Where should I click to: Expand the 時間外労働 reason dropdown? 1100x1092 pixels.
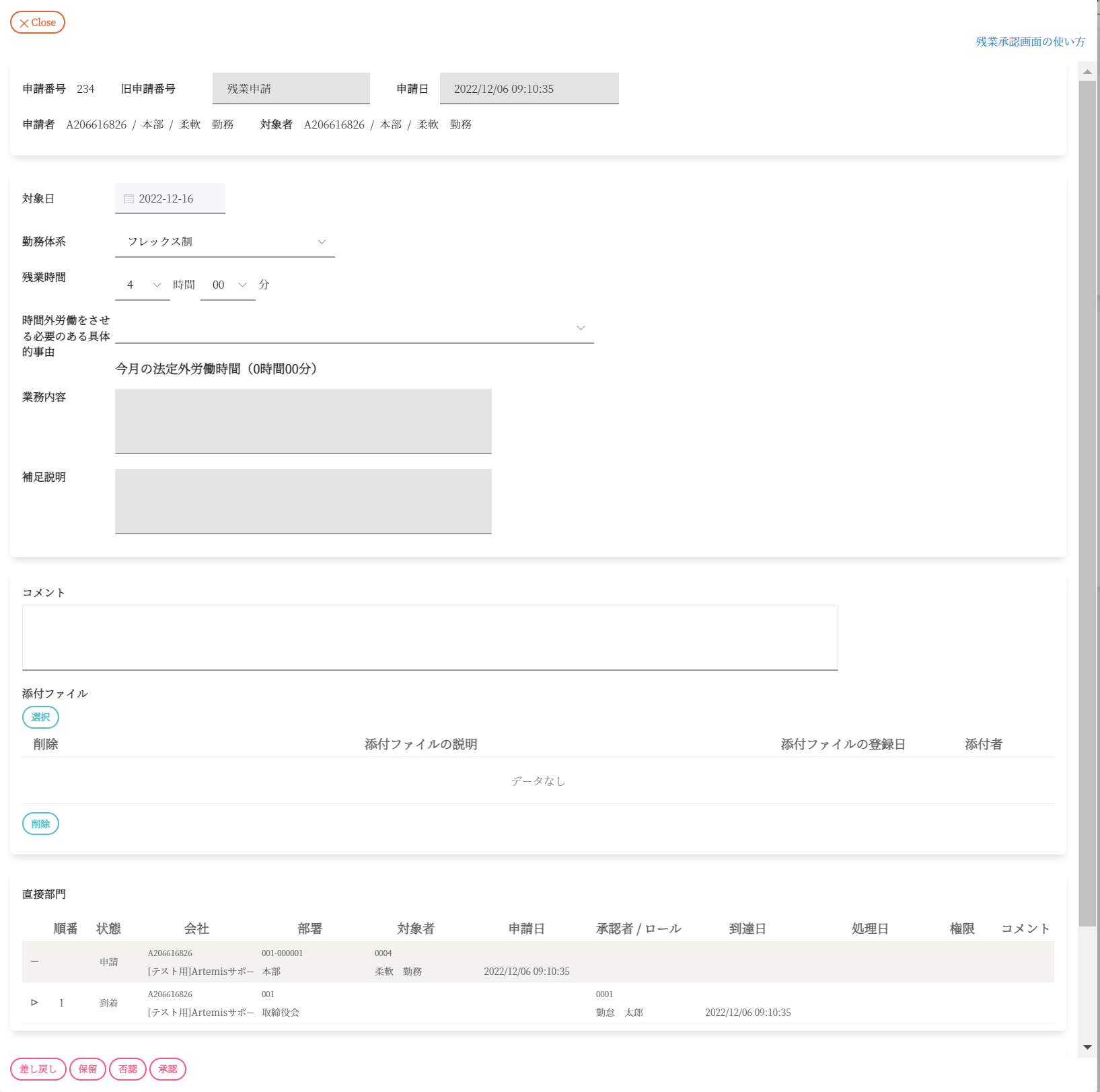pos(354,328)
